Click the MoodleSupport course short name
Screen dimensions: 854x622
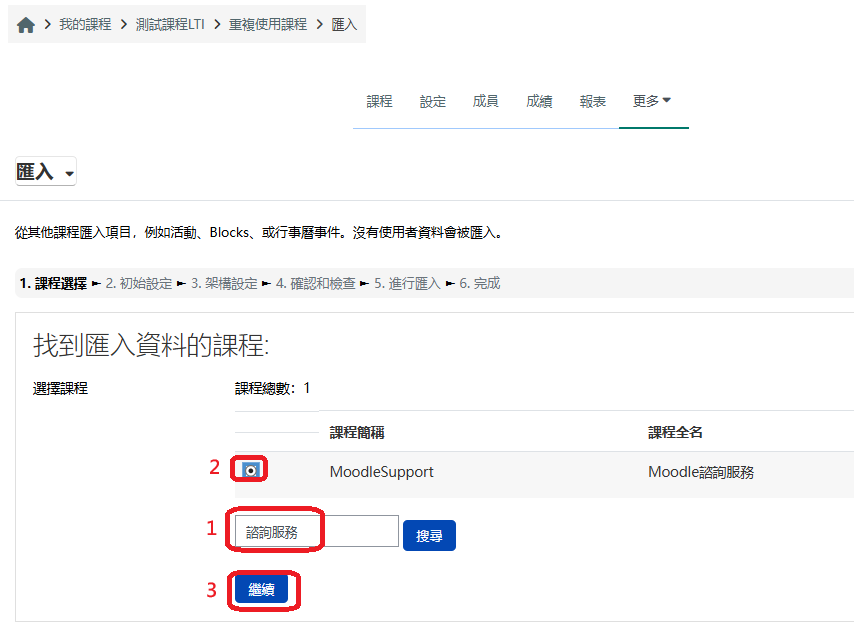point(382,472)
